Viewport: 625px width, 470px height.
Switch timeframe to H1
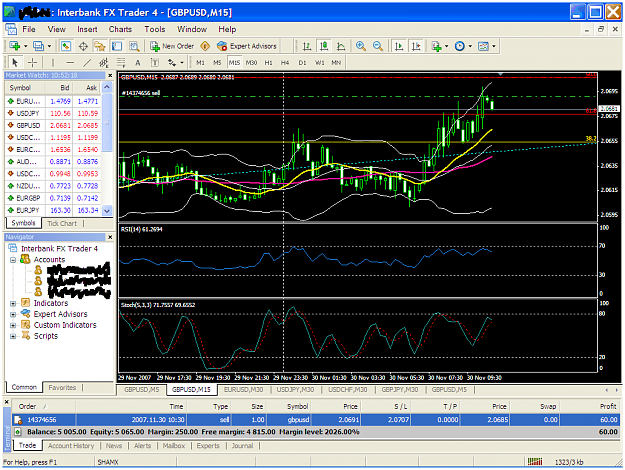[x=268, y=63]
